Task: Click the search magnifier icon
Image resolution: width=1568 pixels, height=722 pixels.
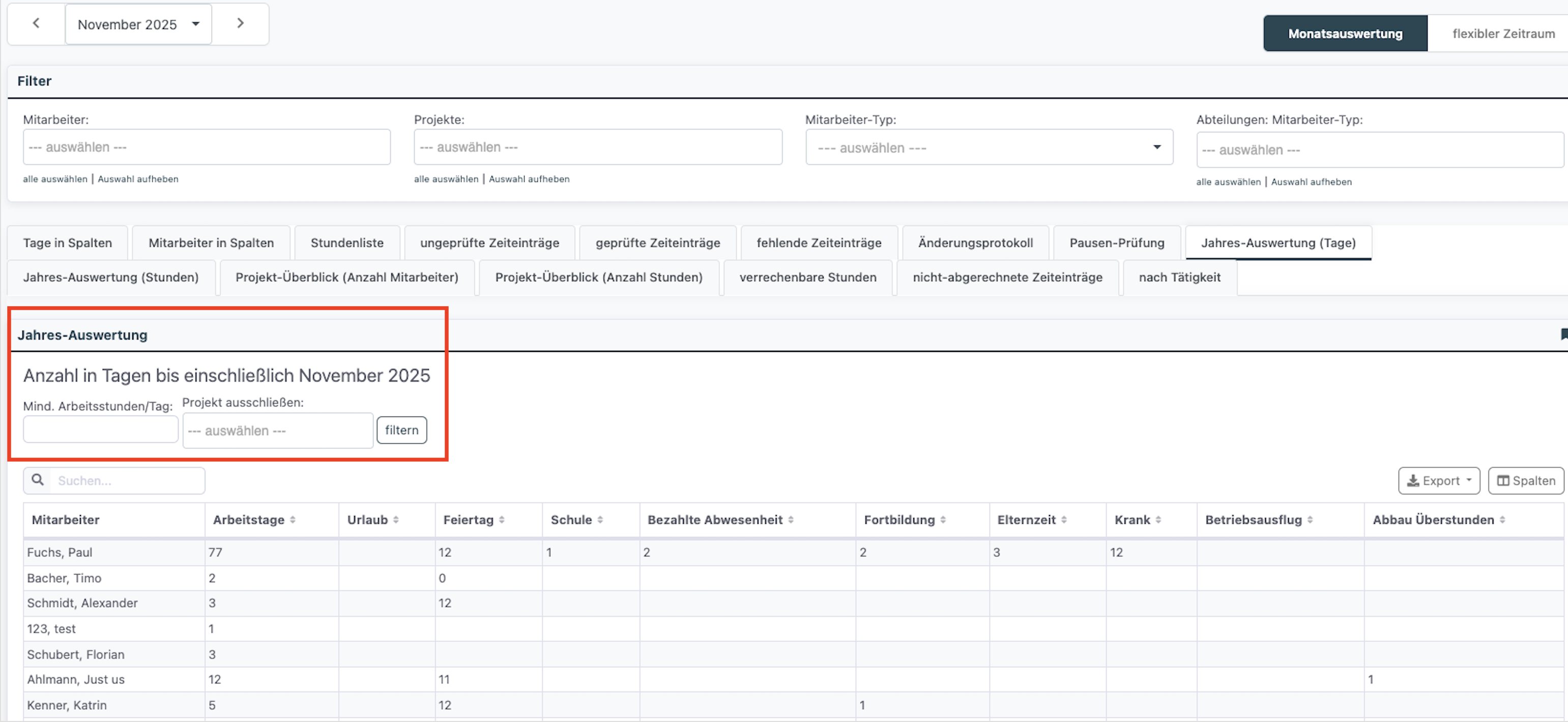Action: (x=38, y=480)
